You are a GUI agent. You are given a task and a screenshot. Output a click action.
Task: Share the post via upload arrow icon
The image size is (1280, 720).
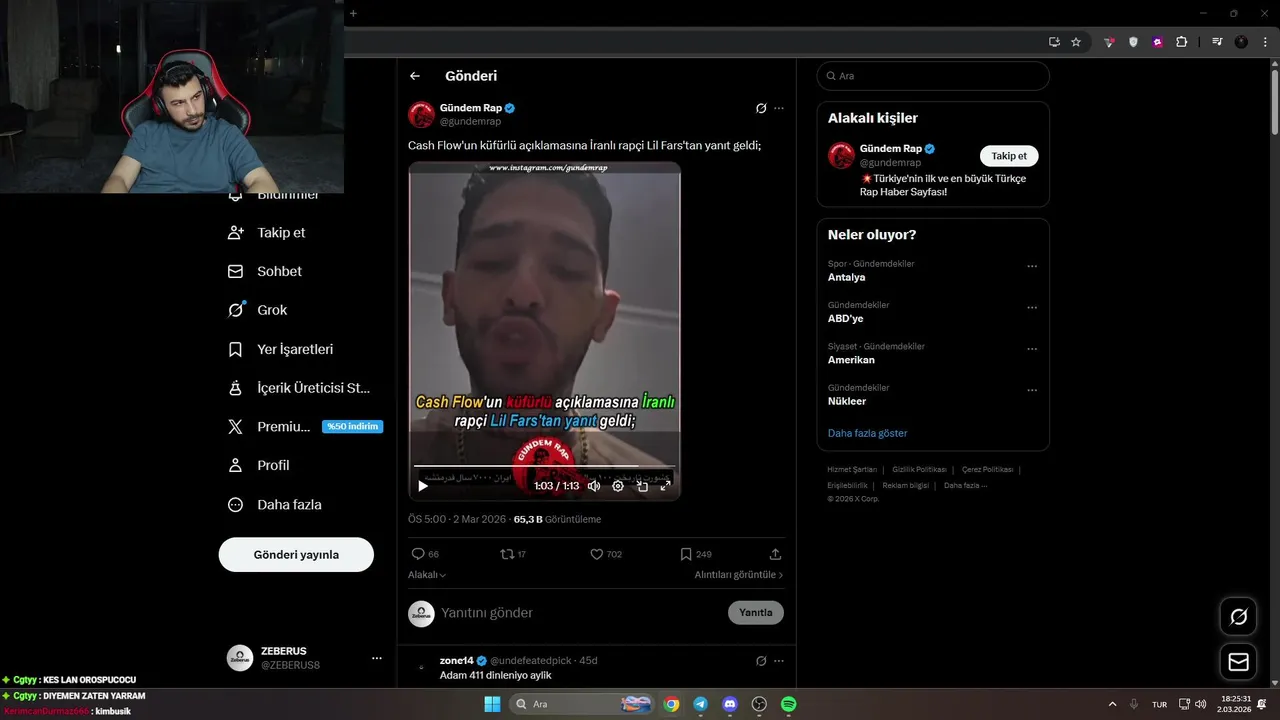(775, 554)
